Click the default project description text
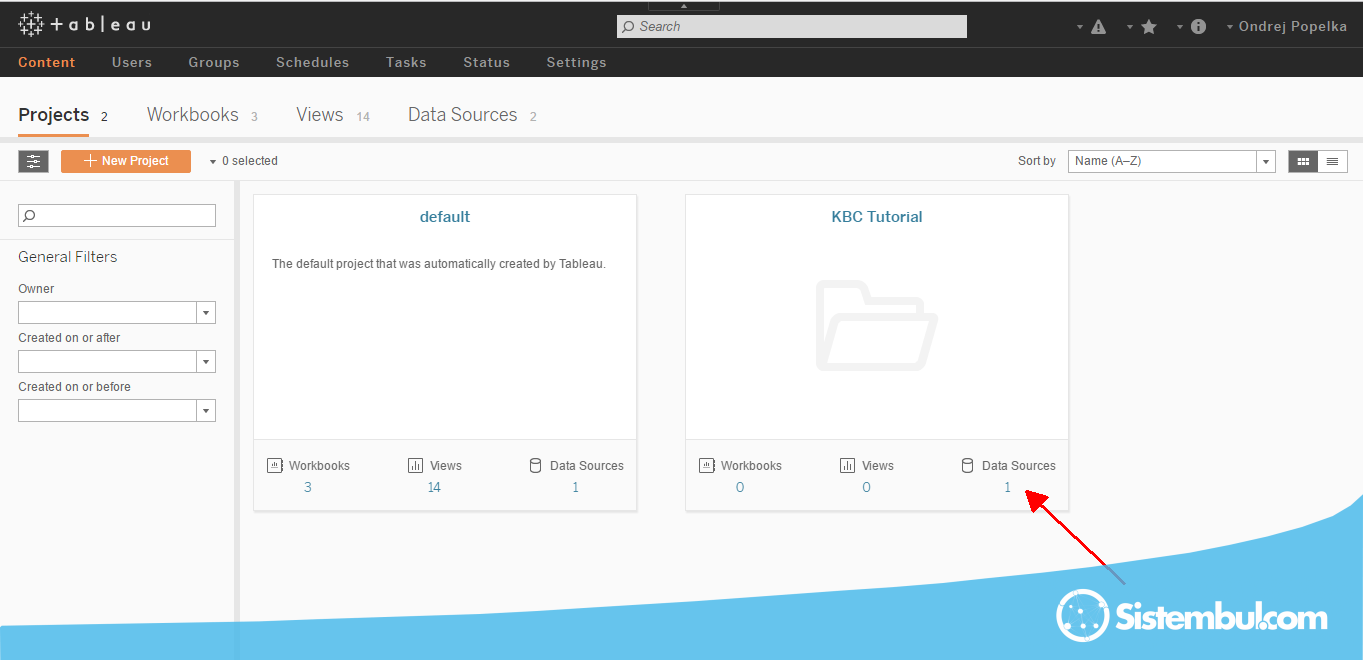The image size is (1363, 660). (439, 264)
